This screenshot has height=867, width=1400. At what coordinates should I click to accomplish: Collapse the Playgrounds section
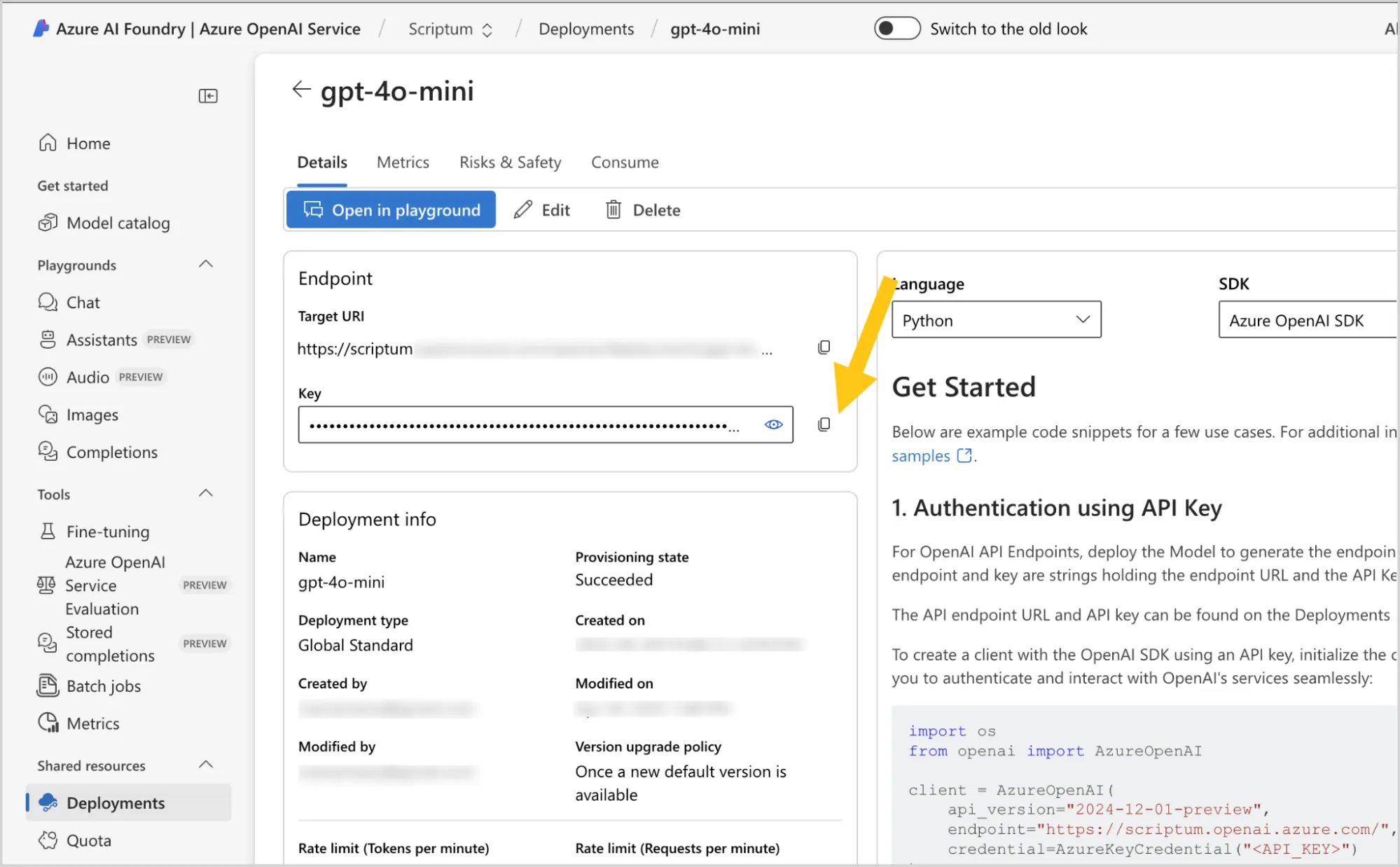206,265
